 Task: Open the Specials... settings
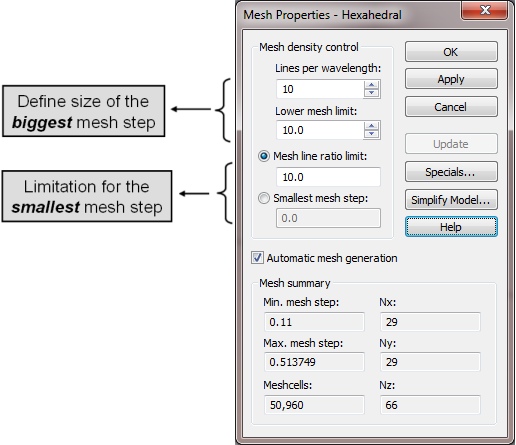pyautogui.click(x=451, y=172)
